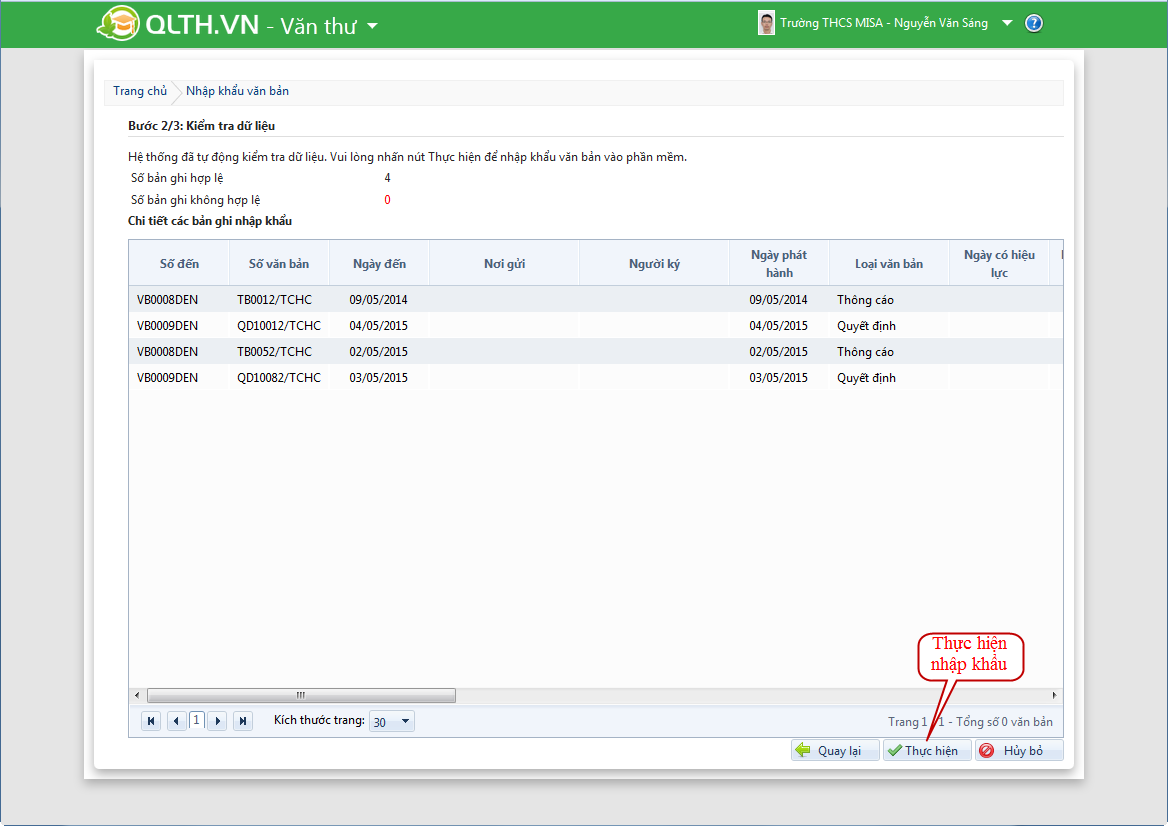Click the Ngày đến cell 09/05/2014
The width and height of the screenshot is (1168, 826).
coord(378,299)
